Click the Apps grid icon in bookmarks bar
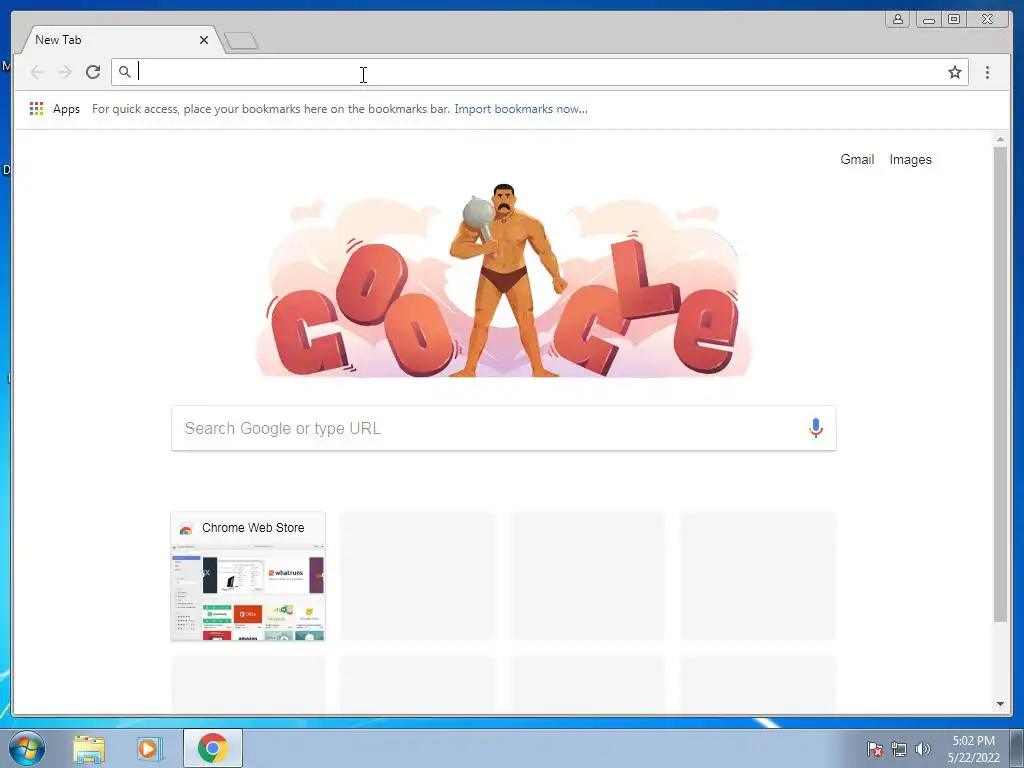1024x768 pixels. click(x=37, y=108)
